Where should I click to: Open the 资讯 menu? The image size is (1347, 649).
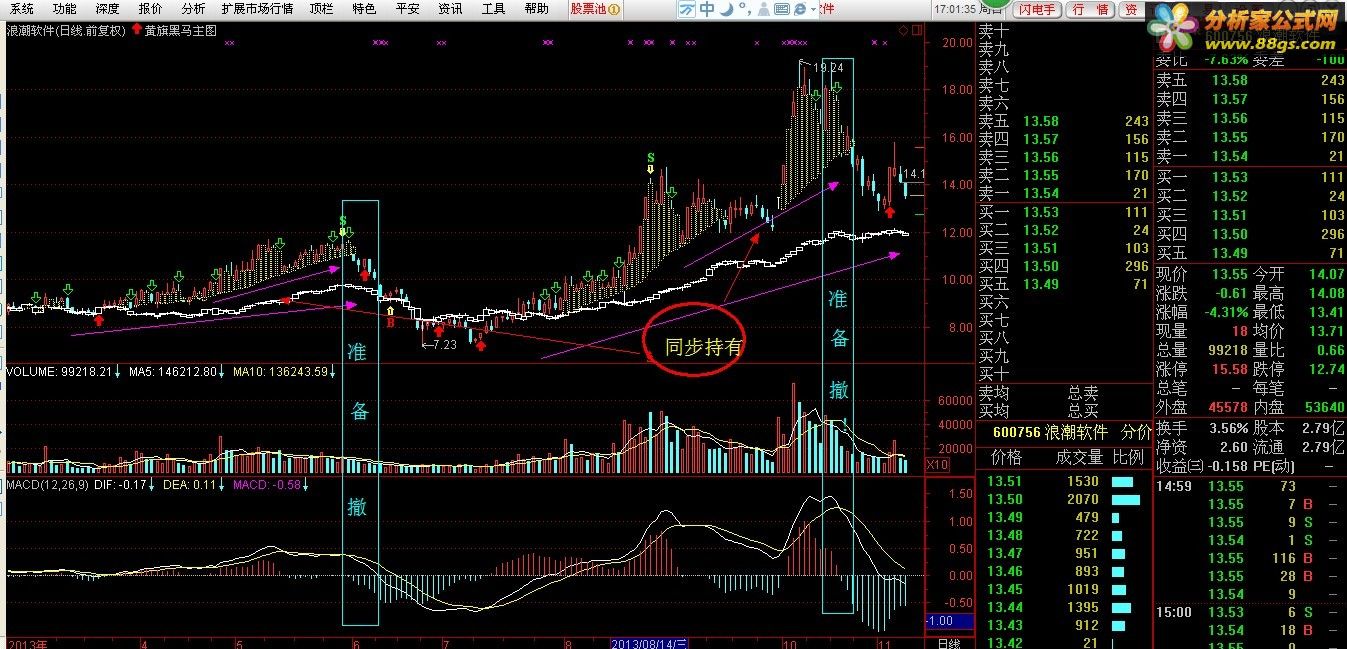pyautogui.click(x=450, y=9)
